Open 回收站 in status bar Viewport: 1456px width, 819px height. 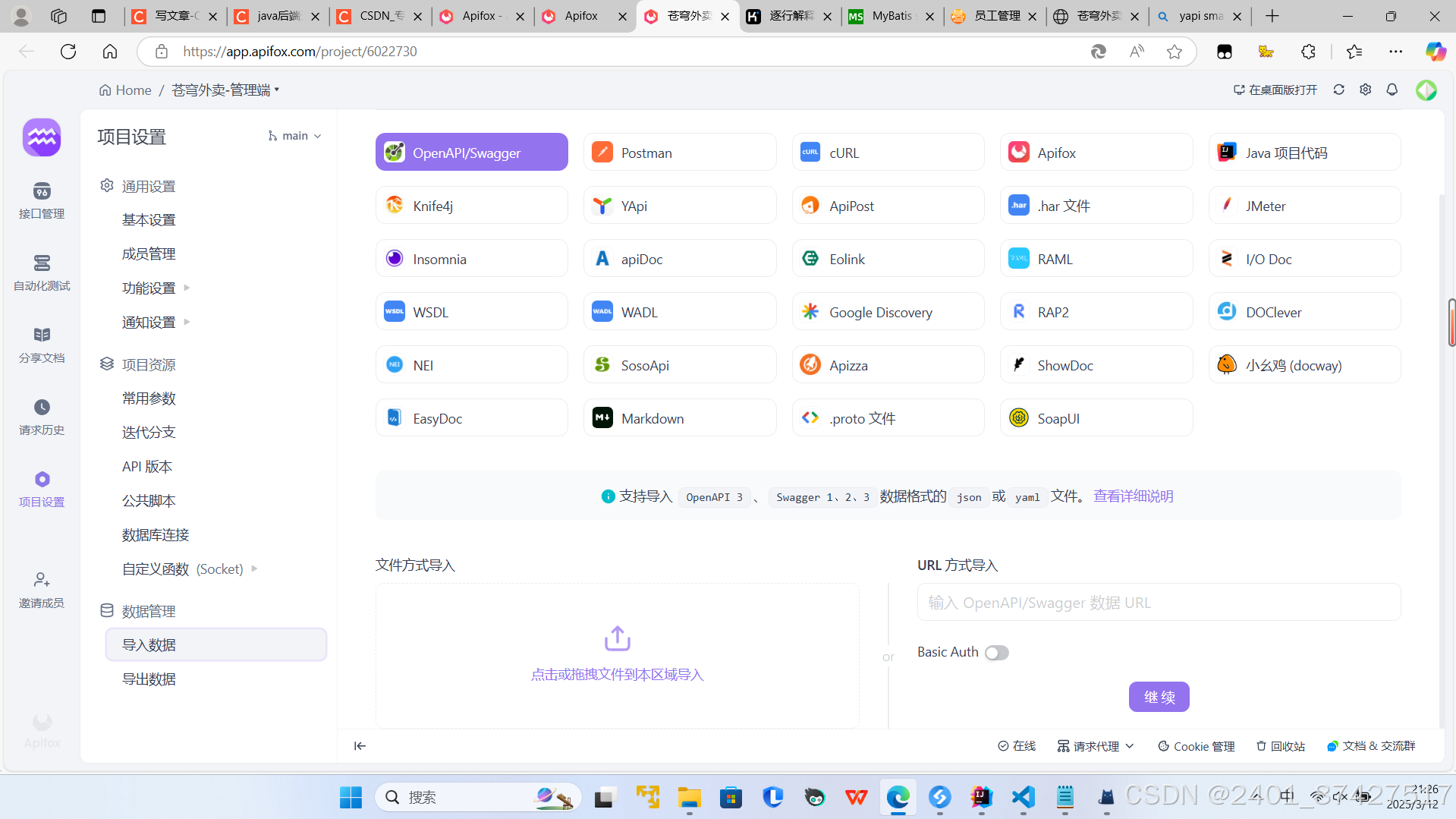pyautogui.click(x=1281, y=746)
